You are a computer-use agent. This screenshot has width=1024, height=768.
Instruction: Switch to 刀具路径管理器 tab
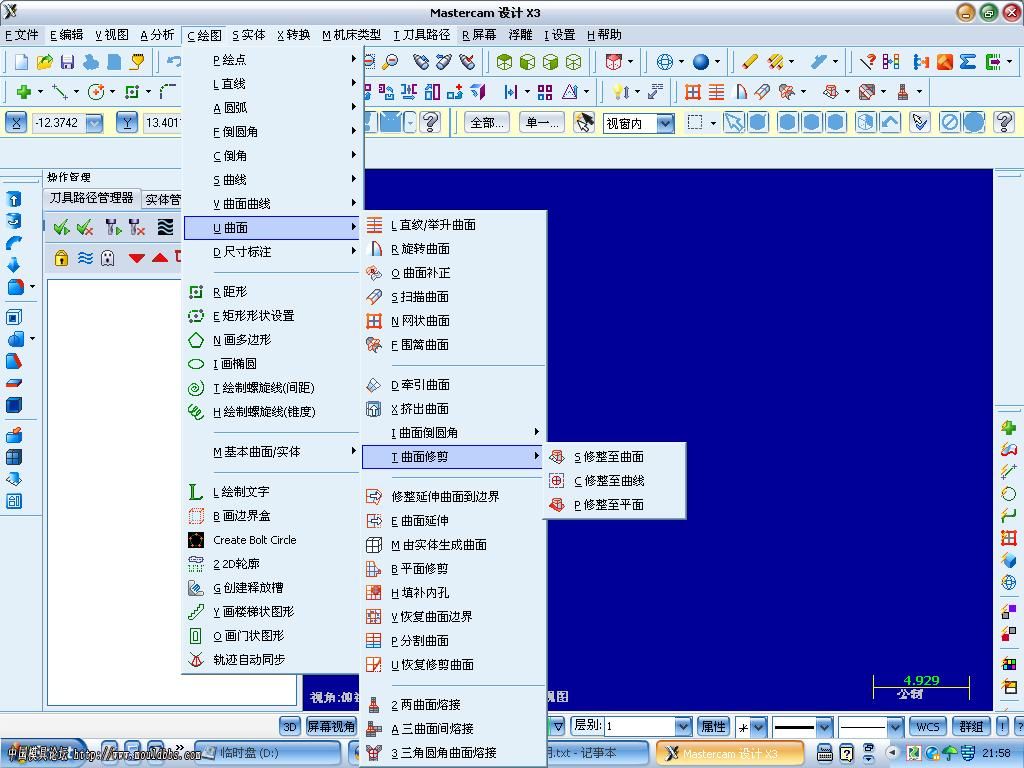tap(91, 198)
